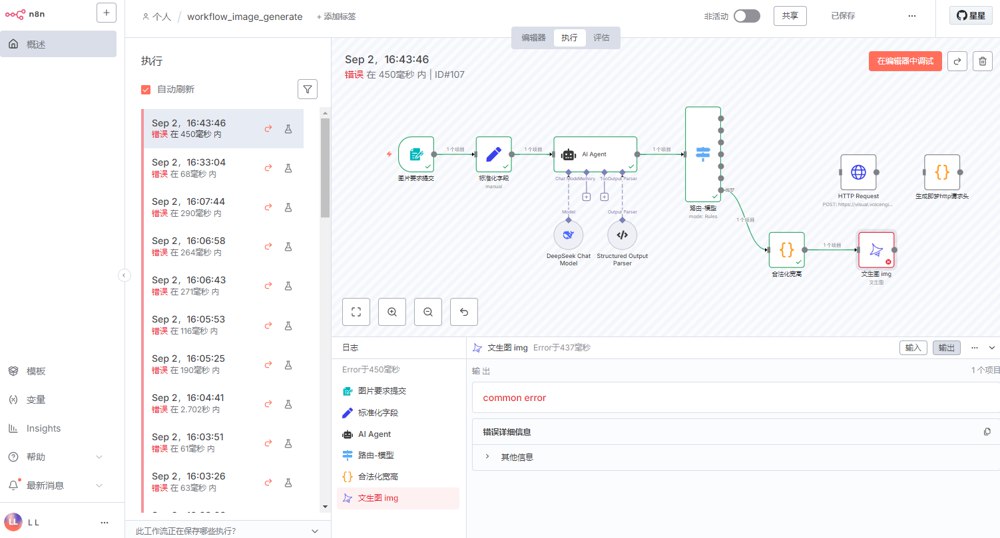Select the AI Agent node on canvas
1000x538 pixels.
pyautogui.click(x=595, y=154)
